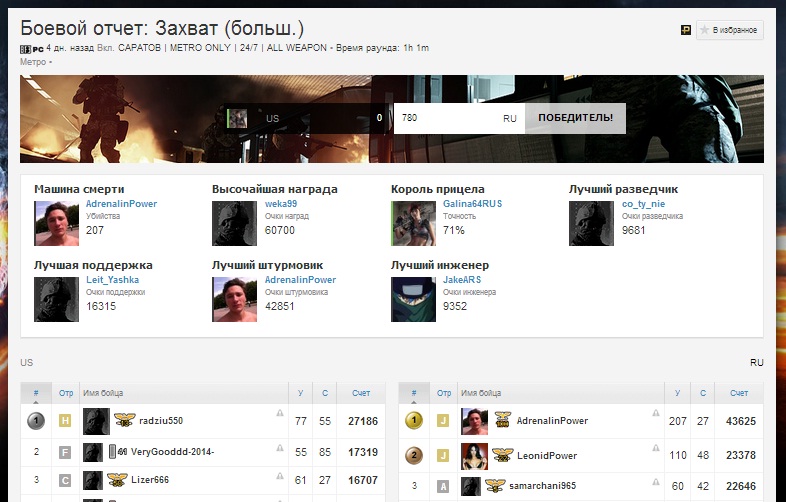This screenshot has width=786, height=502.
Task: Sort US table by С deaths column
Action: pyautogui.click(x=325, y=394)
